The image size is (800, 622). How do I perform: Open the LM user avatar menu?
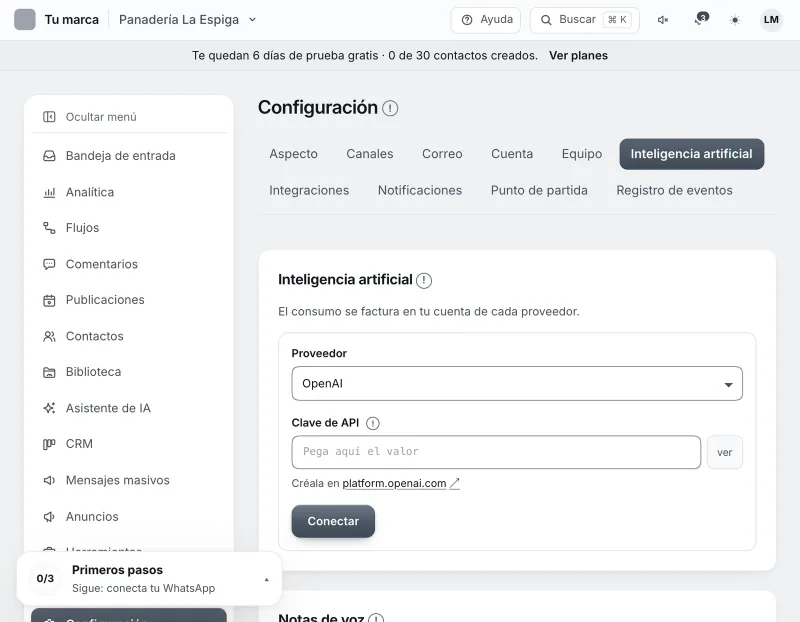click(x=771, y=20)
